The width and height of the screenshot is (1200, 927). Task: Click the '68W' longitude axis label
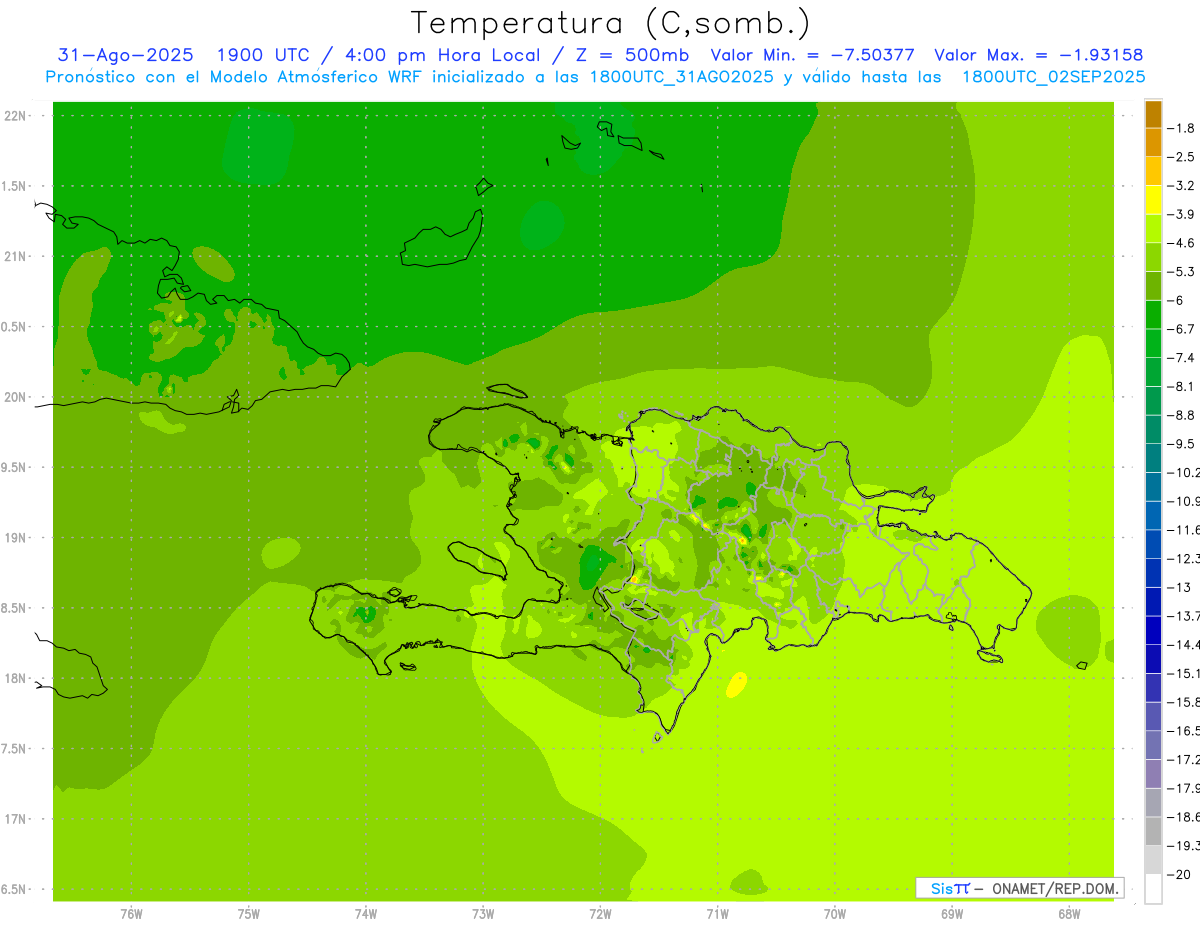click(1069, 914)
